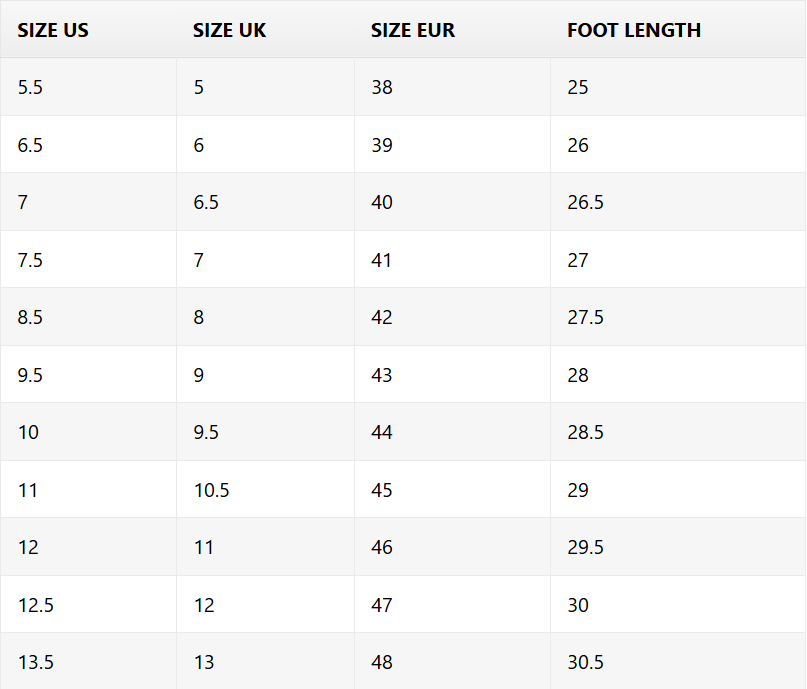Image resolution: width=807 pixels, height=689 pixels.
Task: Select the UK size 13 cell
Action: (x=266, y=661)
